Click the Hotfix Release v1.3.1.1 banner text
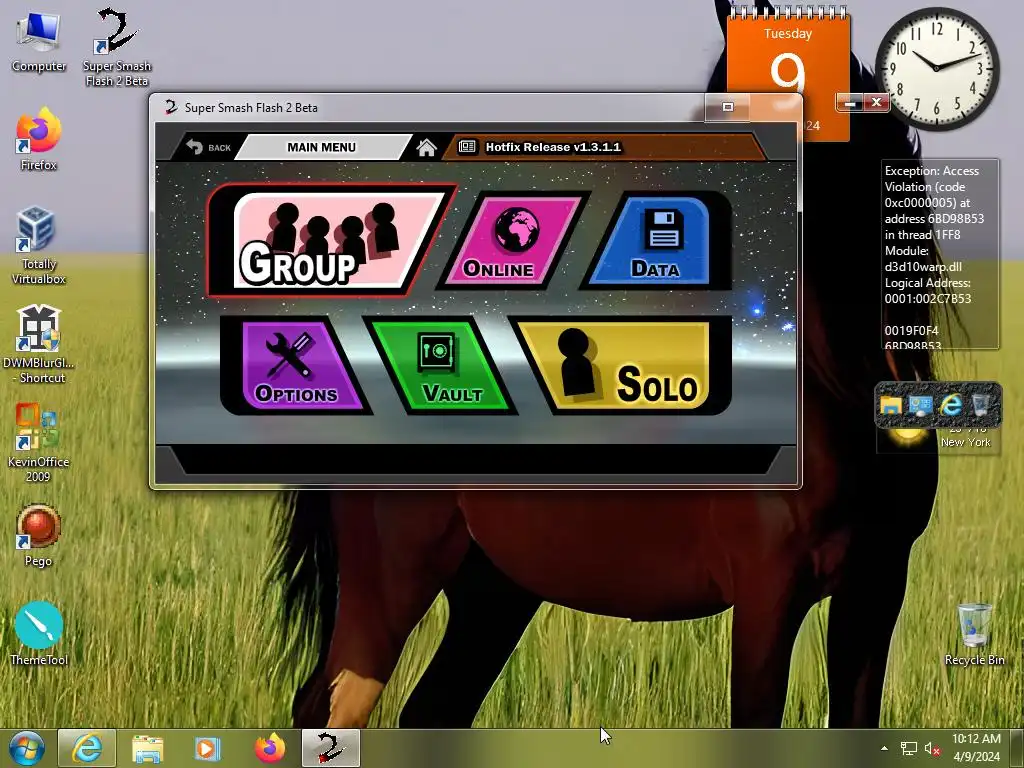 pyautogui.click(x=553, y=147)
